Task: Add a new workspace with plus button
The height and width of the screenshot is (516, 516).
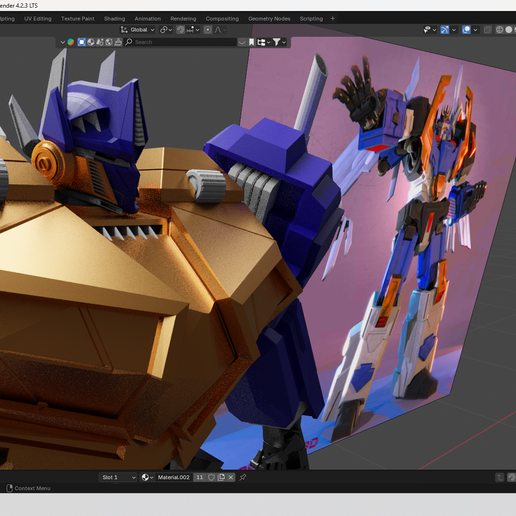Action: pyautogui.click(x=332, y=19)
